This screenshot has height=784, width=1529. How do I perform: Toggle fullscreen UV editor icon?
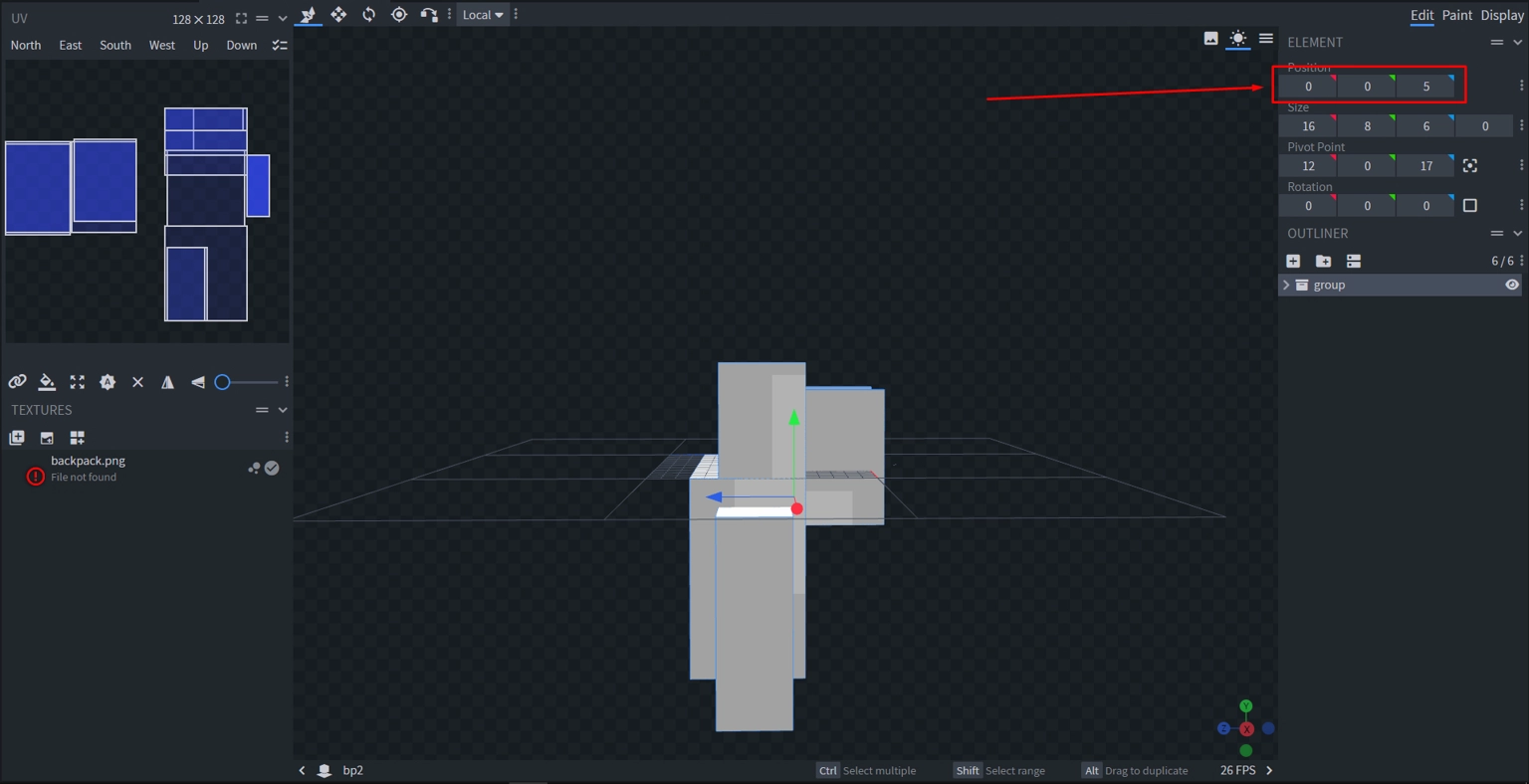(241, 19)
